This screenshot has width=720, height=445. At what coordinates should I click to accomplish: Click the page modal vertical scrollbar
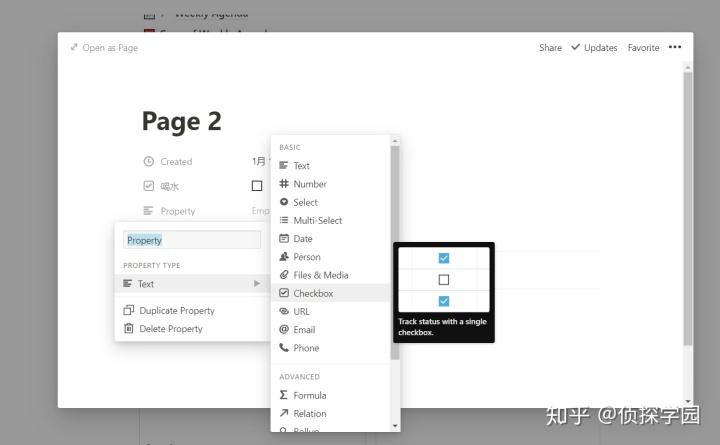[687, 209]
